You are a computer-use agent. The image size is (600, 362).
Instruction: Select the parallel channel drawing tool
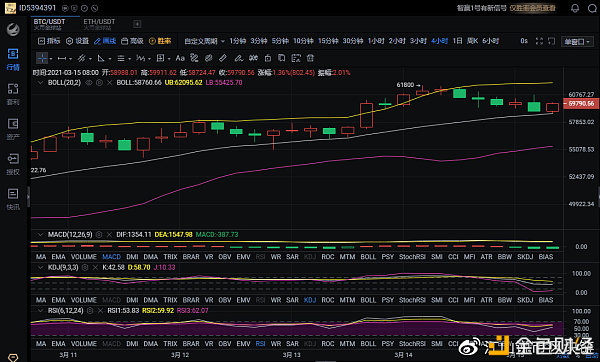pyautogui.click(x=81, y=58)
